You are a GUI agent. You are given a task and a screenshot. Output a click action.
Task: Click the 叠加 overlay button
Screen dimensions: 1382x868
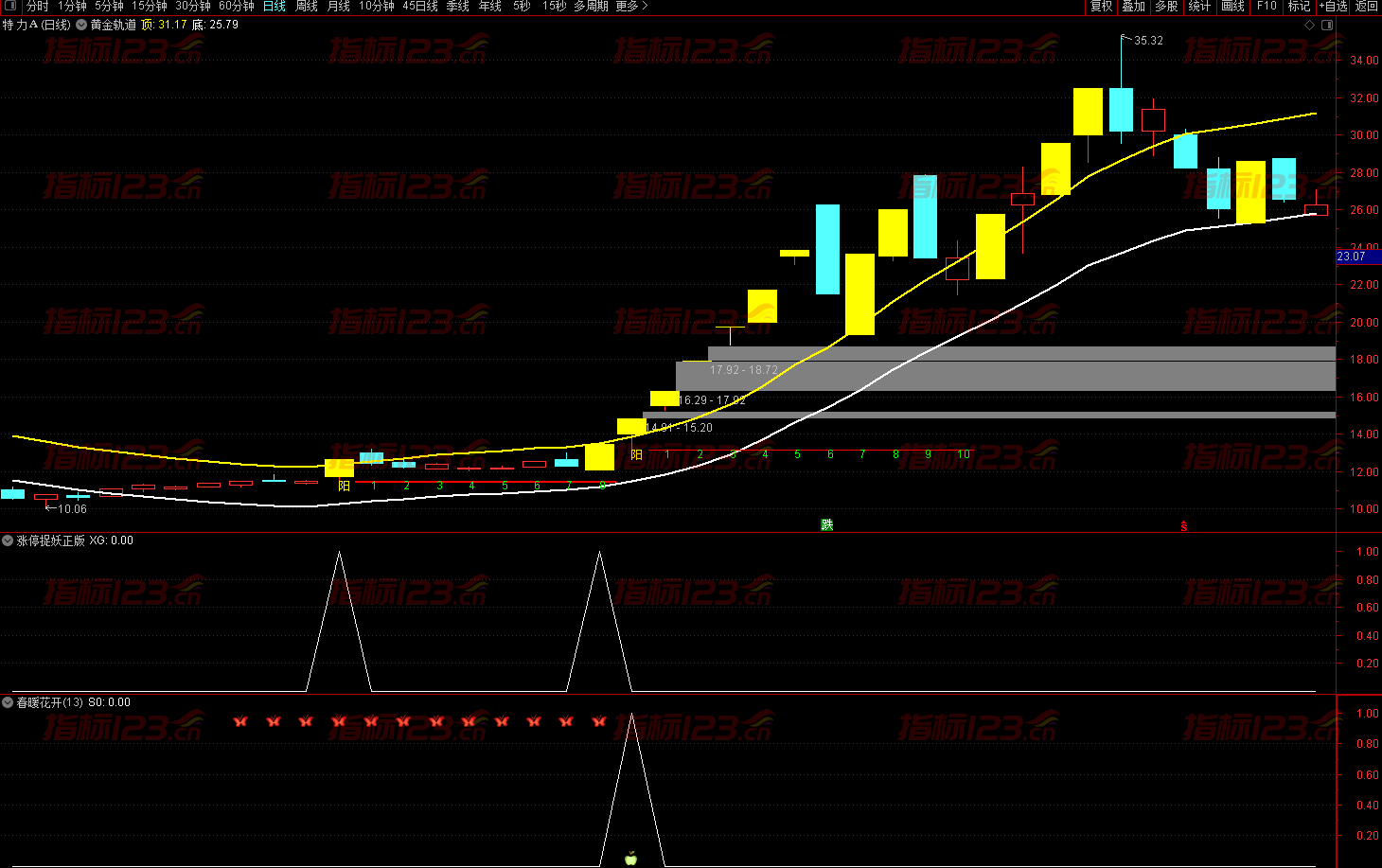[1133, 6]
